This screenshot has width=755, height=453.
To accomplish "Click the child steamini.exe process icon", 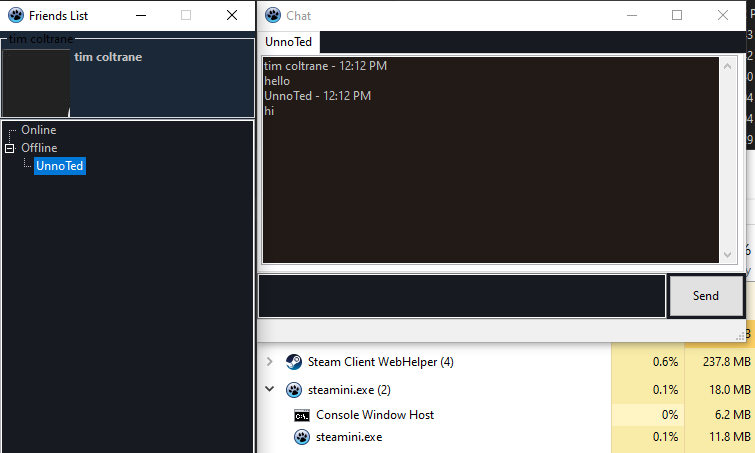I will pos(302,437).
